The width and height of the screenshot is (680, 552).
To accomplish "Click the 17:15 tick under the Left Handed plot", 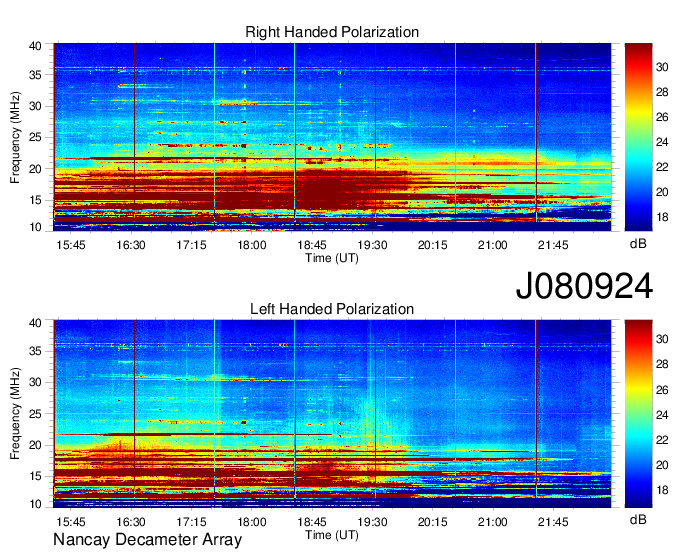I will tap(191, 522).
